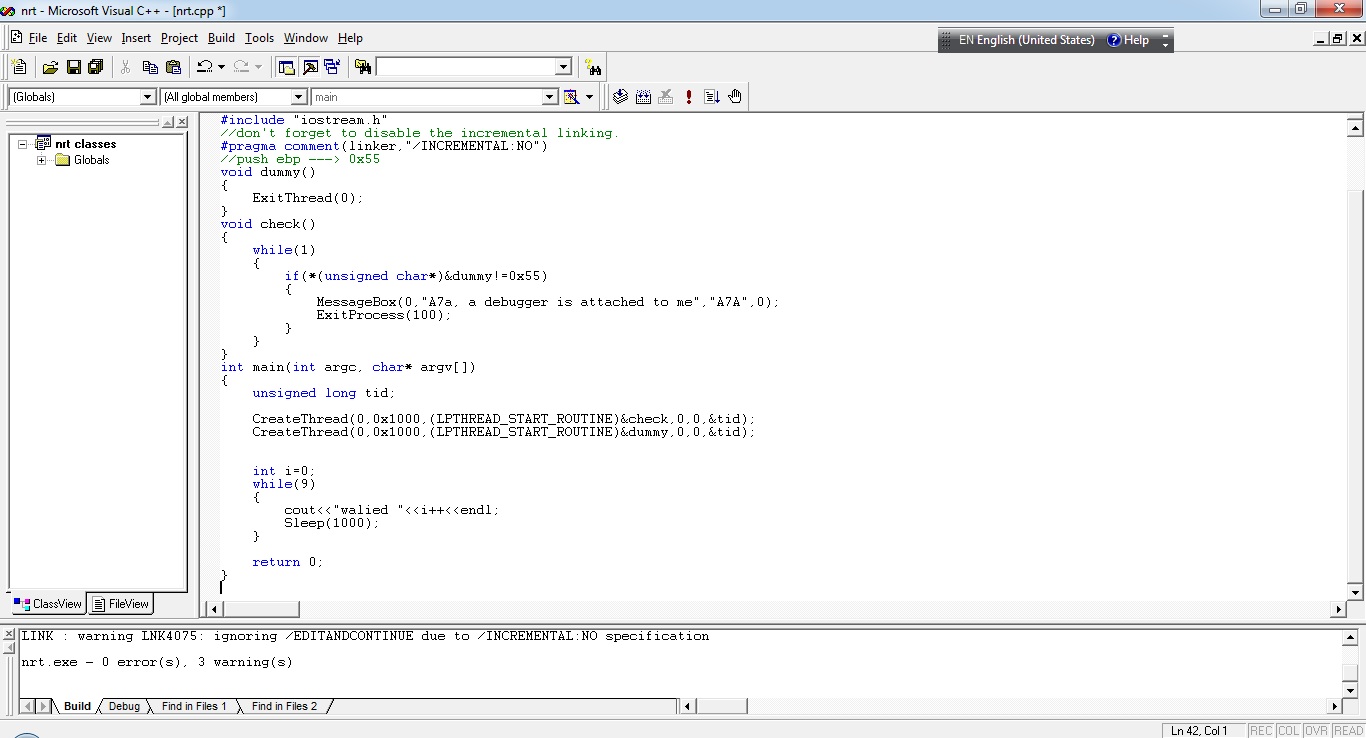Click the Save All icon
Image resolution: width=1366 pixels, height=738 pixels.
coord(96,67)
